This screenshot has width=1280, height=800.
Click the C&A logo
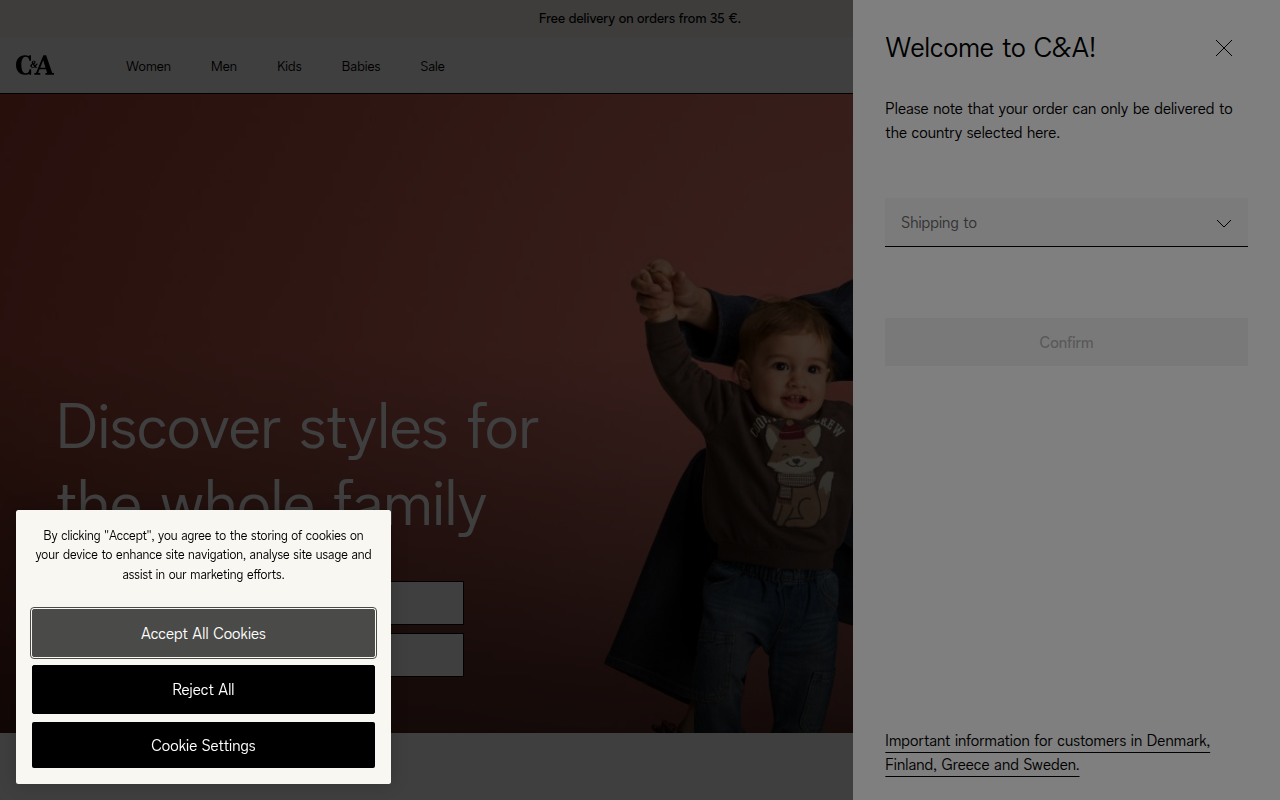click(x=35, y=66)
